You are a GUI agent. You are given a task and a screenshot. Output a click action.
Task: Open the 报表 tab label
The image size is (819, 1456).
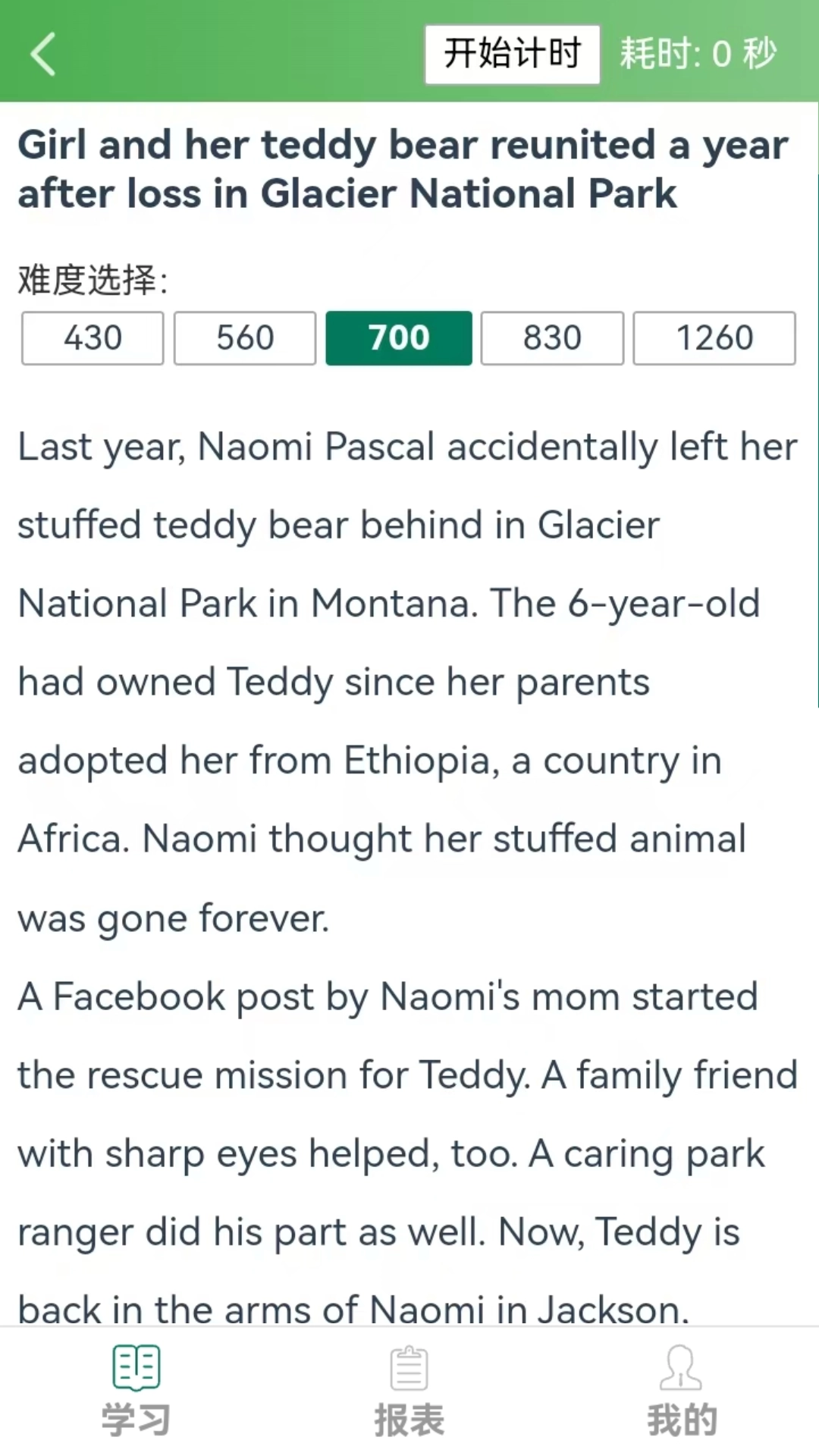coord(409,1420)
